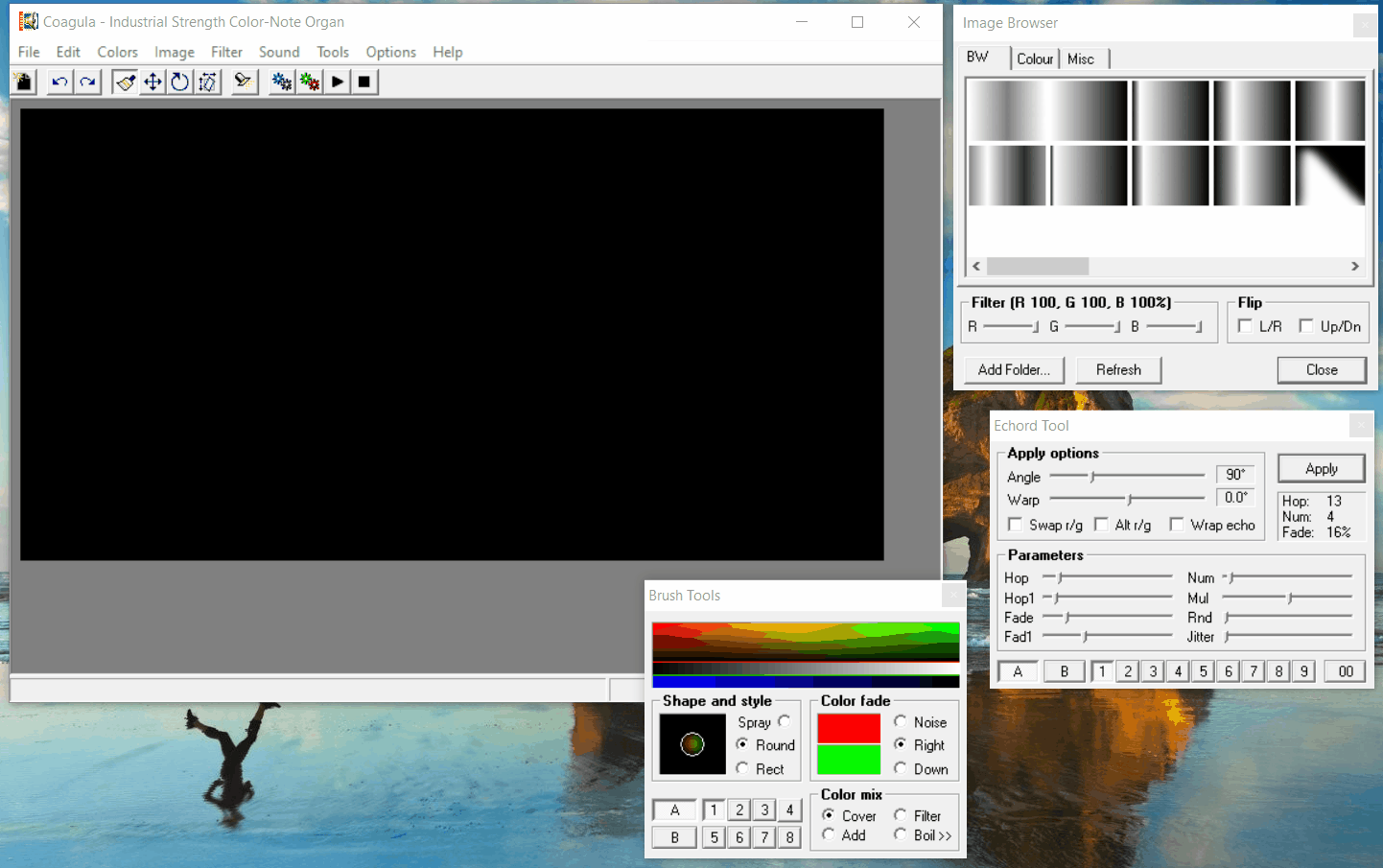Click the red color fade swatch
This screenshot has width=1383, height=868.
pyautogui.click(x=849, y=728)
